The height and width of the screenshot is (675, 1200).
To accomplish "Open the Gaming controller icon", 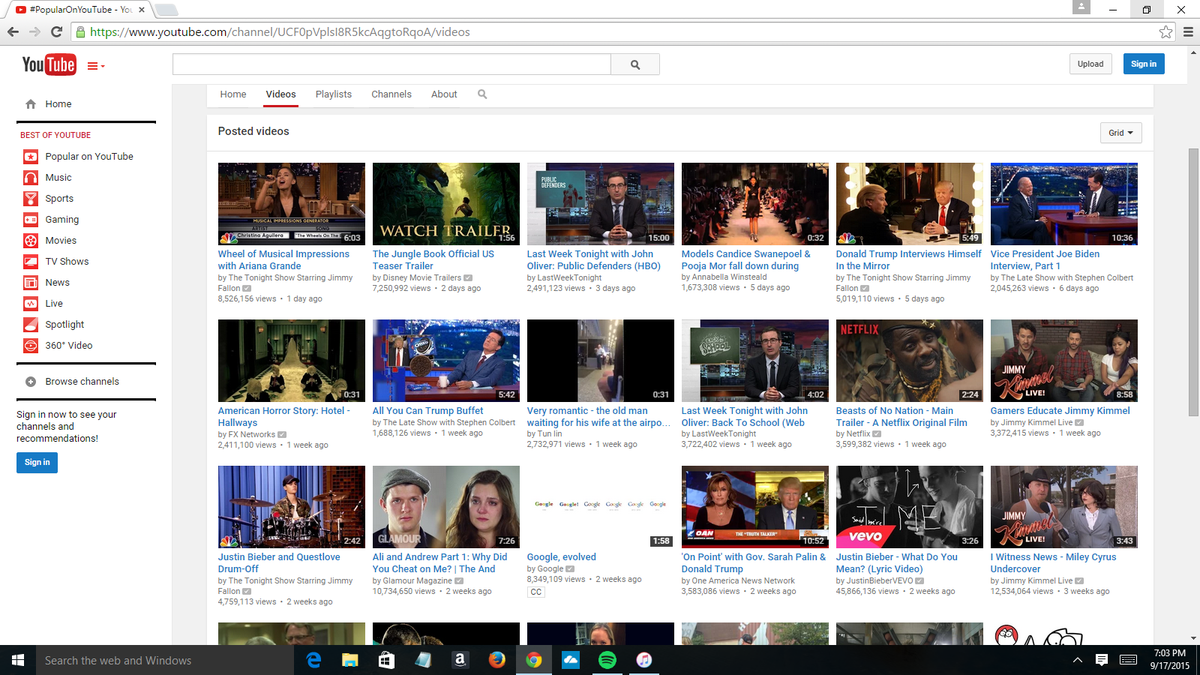I will pyautogui.click(x=31, y=220).
